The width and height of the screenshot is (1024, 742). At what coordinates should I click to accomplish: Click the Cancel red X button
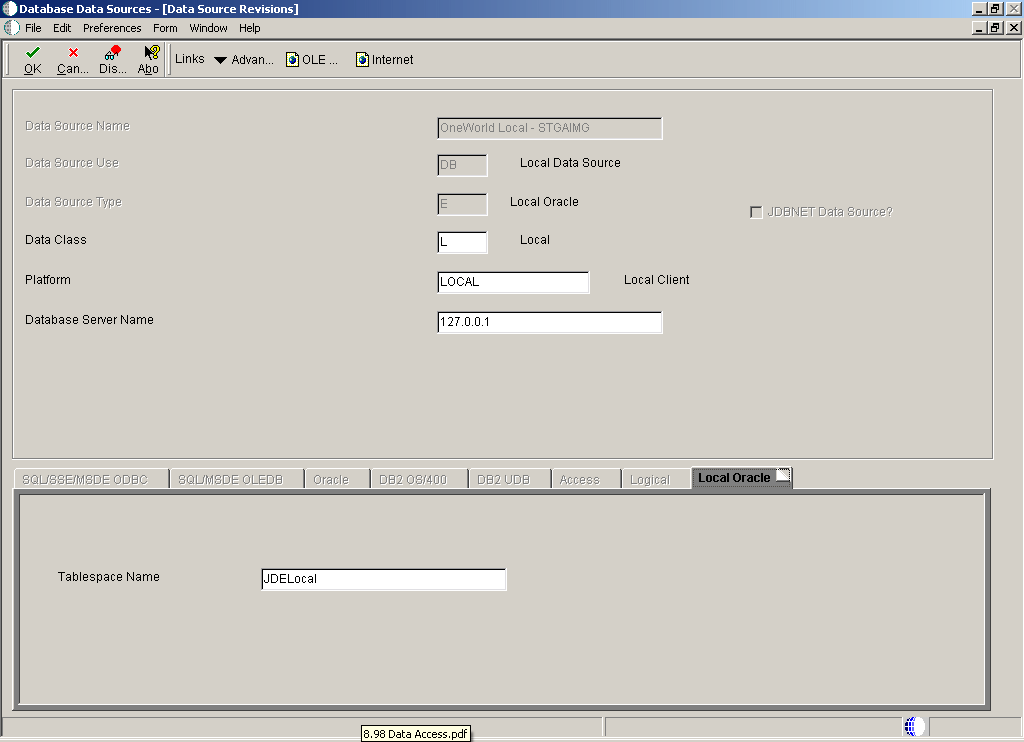72,59
